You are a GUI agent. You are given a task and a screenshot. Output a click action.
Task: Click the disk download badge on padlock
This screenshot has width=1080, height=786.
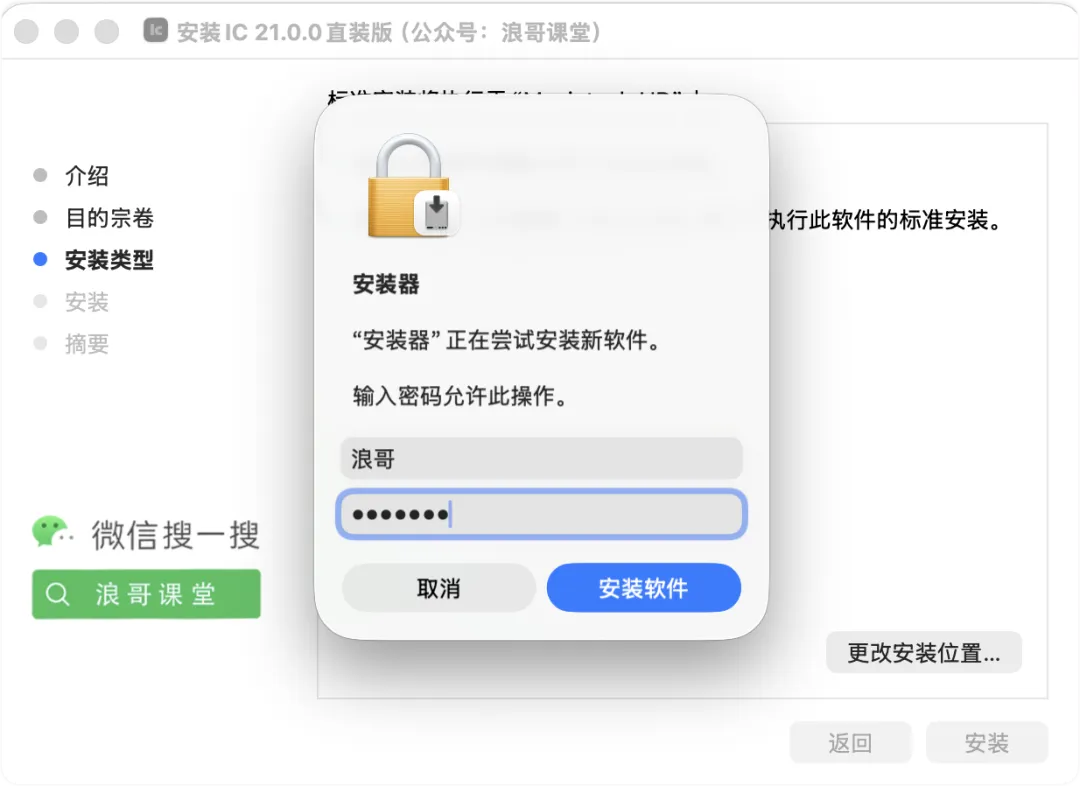436,213
